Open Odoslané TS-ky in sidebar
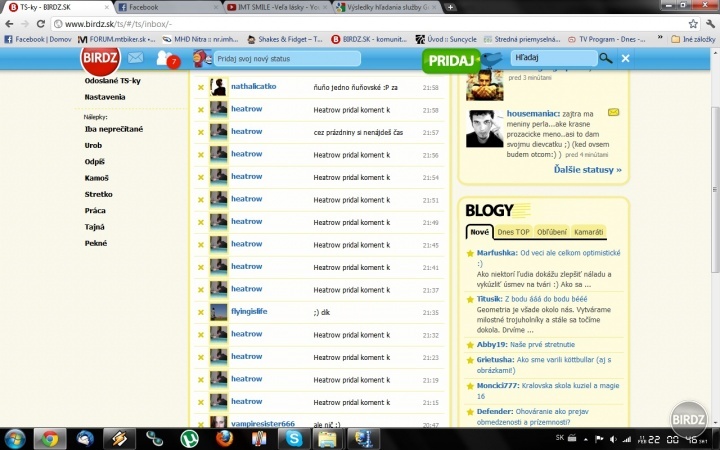This screenshot has width=720, height=450. pyautogui.click(x=112, y=81)
